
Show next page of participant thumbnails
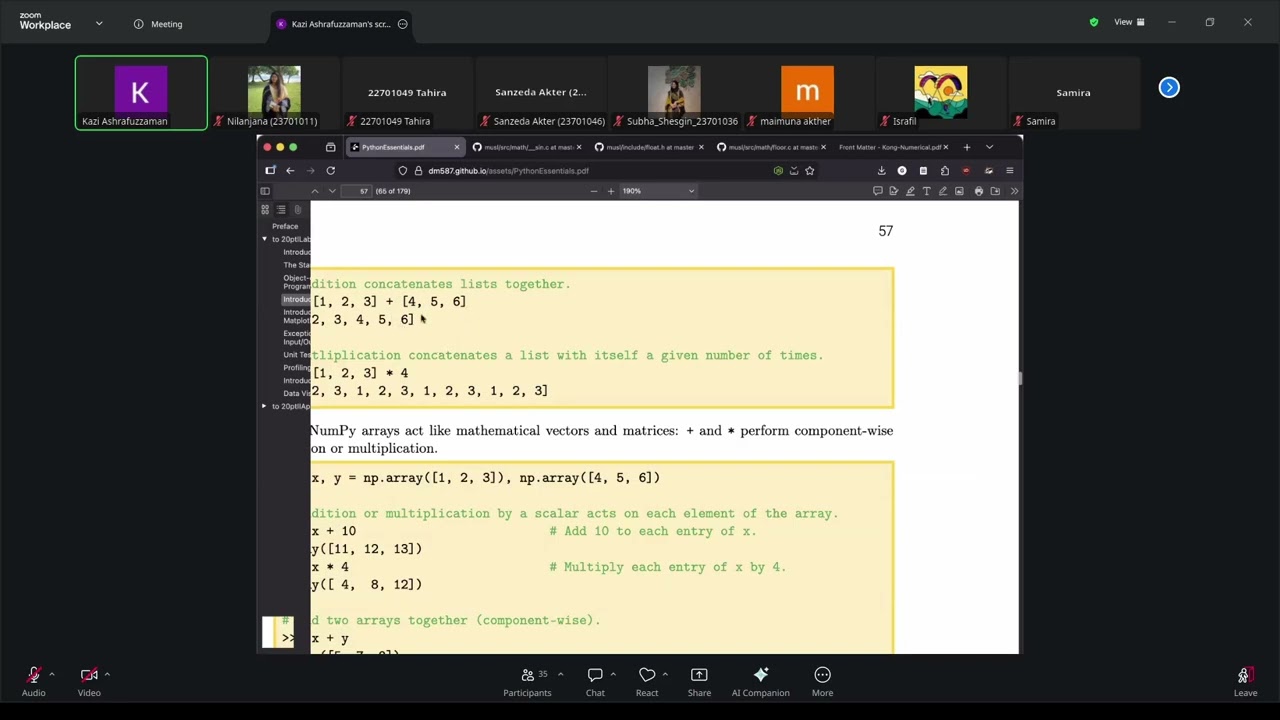1169,88
